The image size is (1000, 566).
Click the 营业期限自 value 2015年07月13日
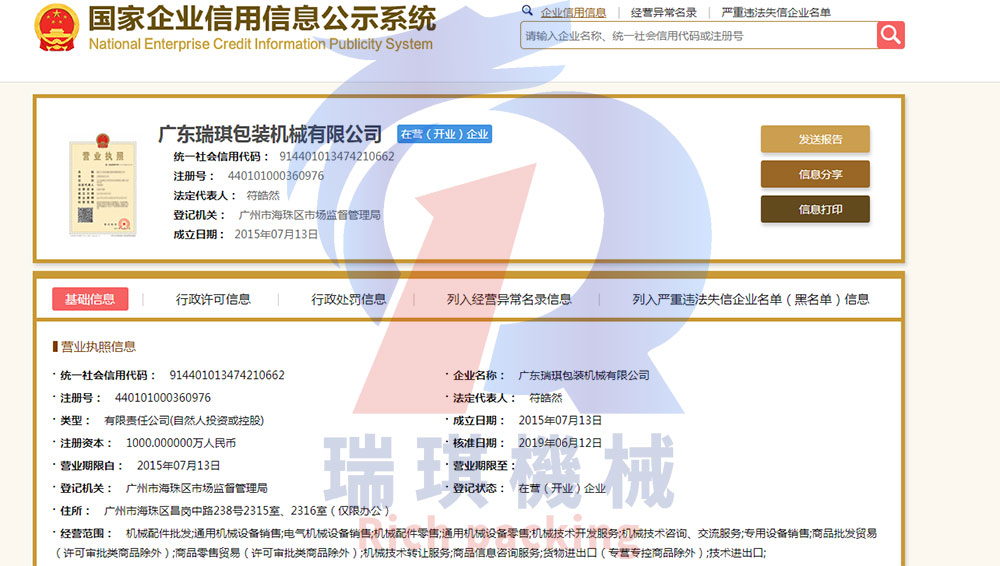click(x=179, y=466)
